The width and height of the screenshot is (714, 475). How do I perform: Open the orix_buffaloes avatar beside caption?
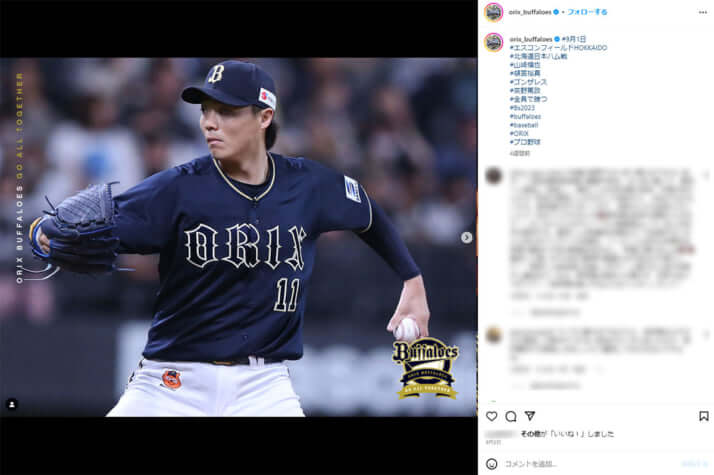pos(494,42)
